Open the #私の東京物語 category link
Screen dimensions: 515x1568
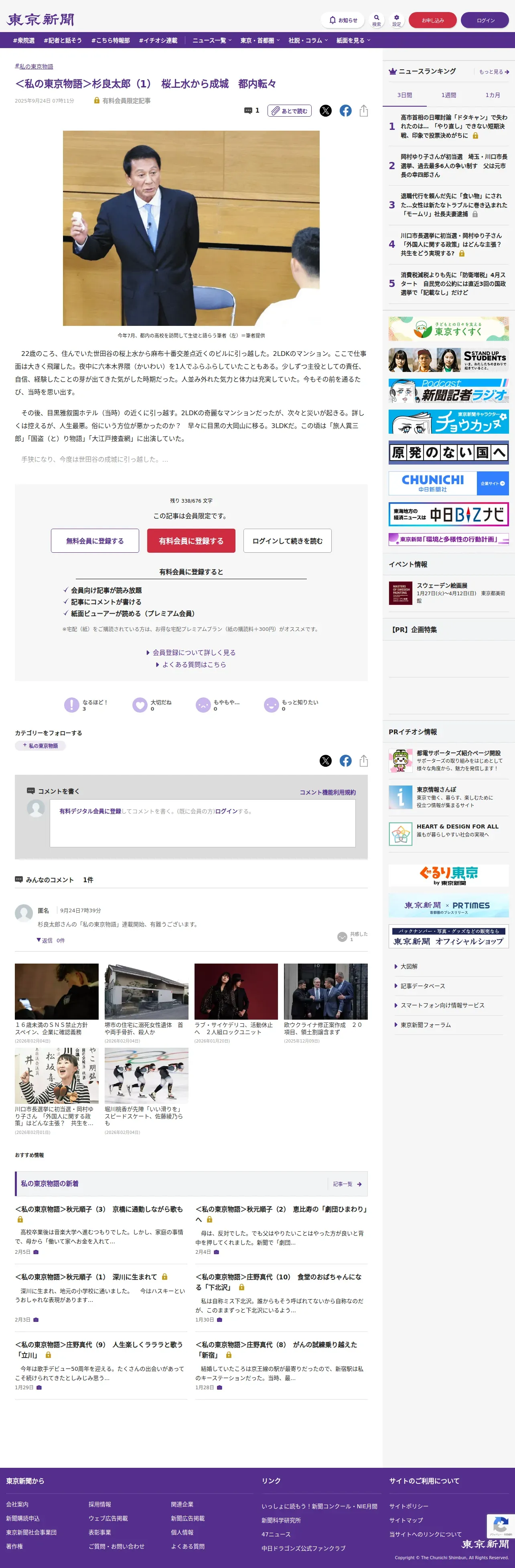click(34, 67)
